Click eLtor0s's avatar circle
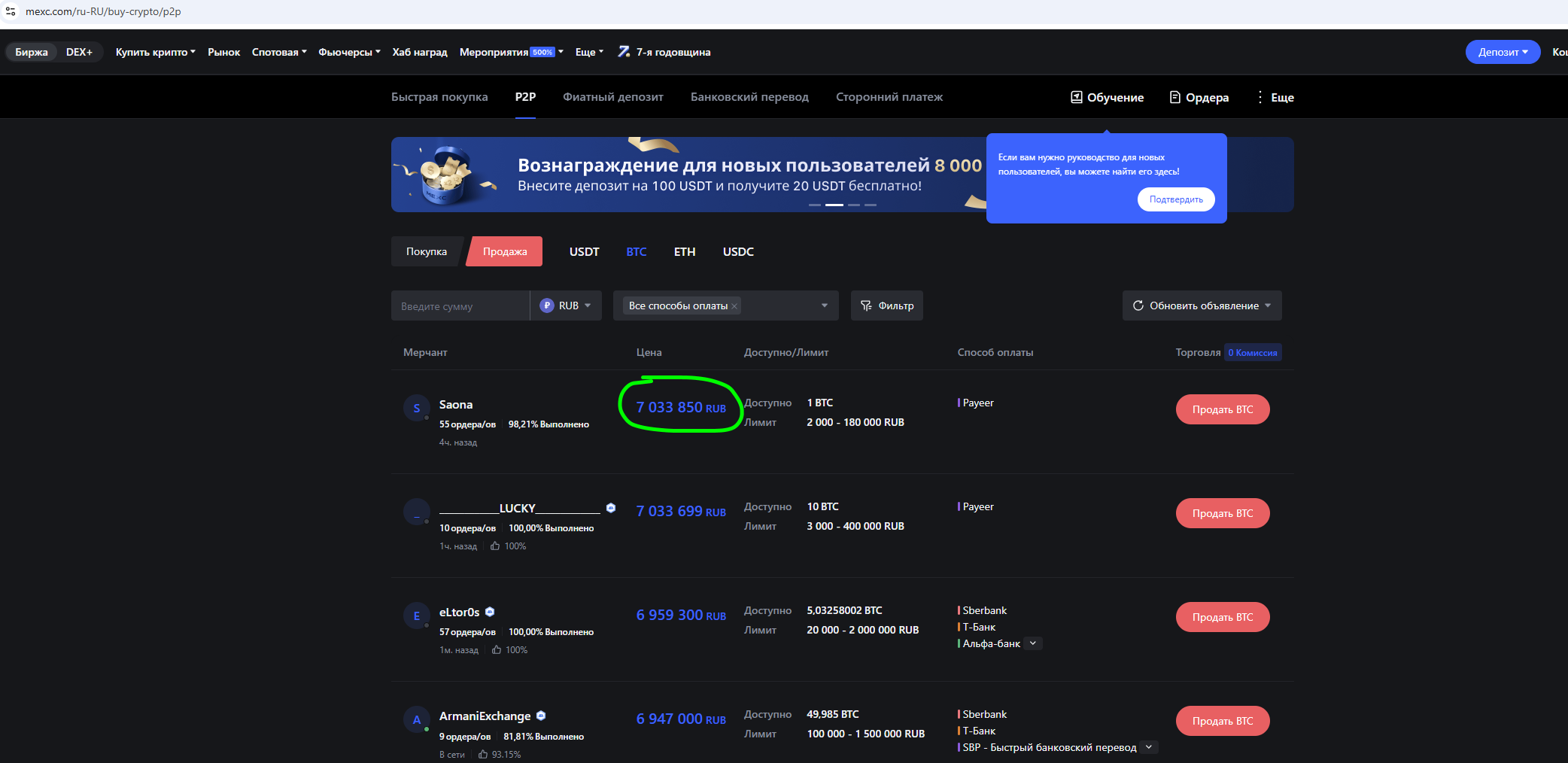The width and height of the screenshot is (1568, 763). pos(417,616)
